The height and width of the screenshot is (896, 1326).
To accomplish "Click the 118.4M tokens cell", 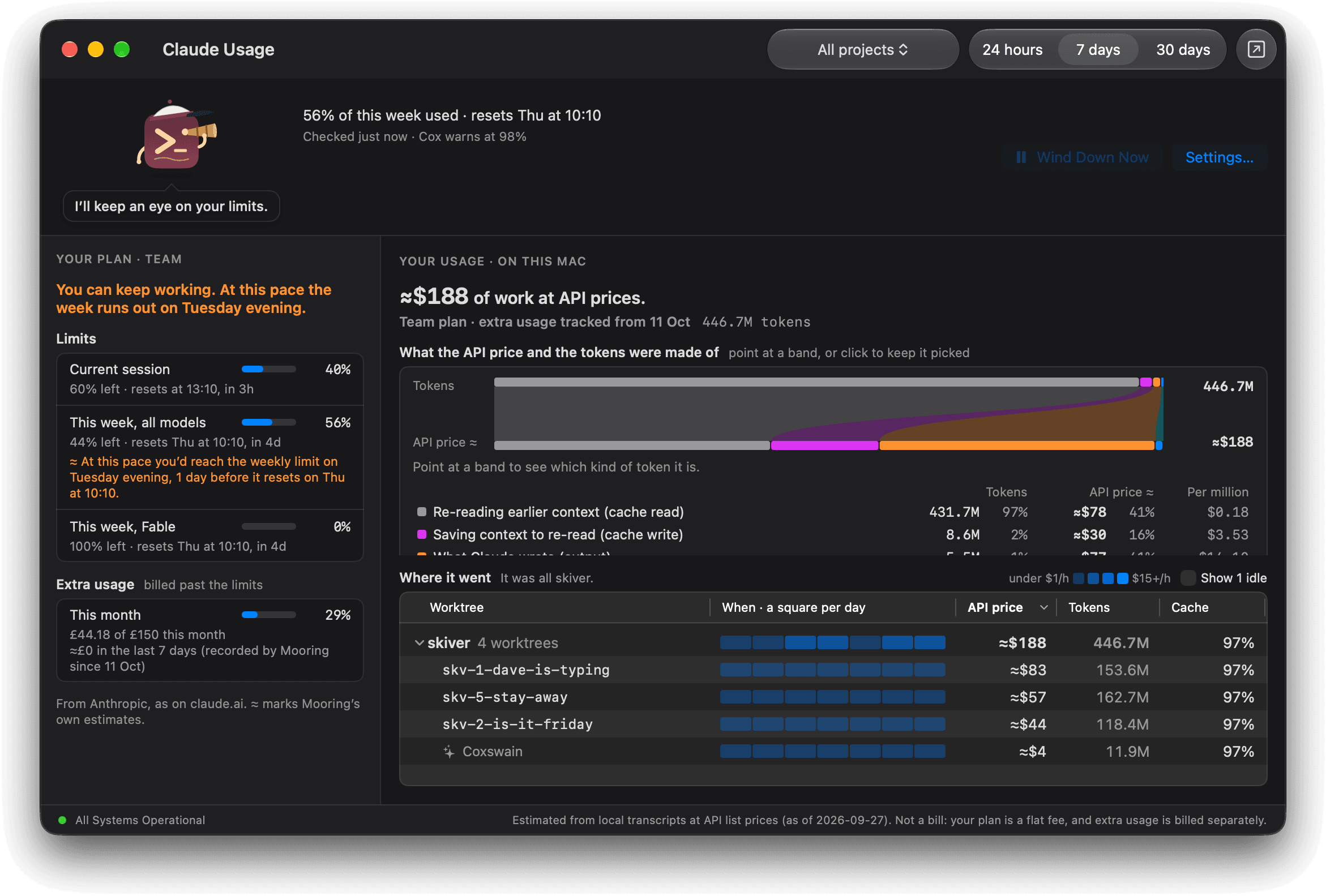I will click(x=1122, y=724).
